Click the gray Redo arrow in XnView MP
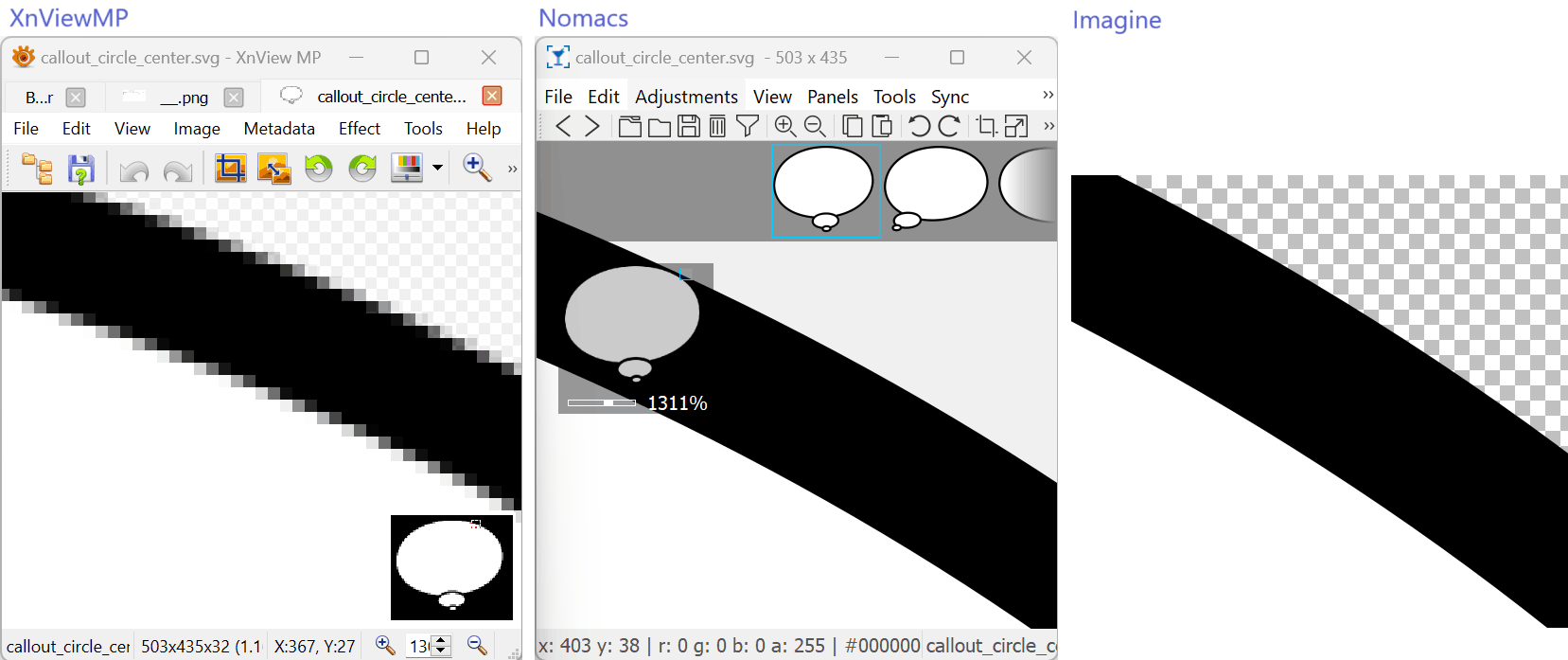 pos(178,170)
